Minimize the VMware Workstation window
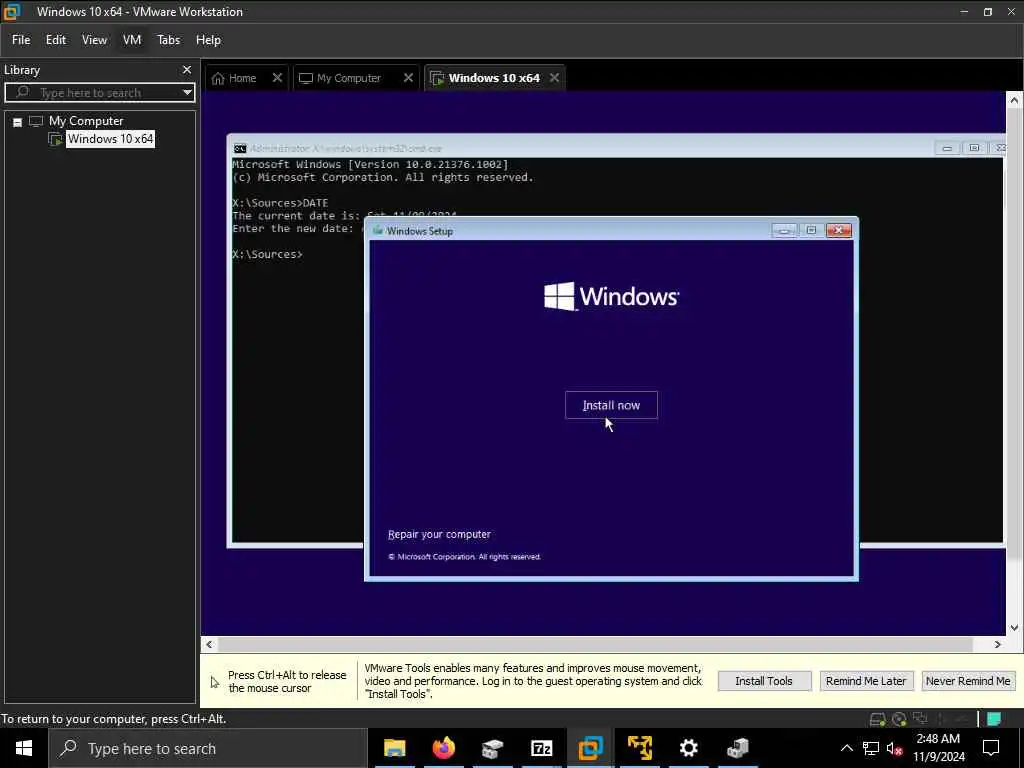1024x768 pixels. tap(964, 12)
